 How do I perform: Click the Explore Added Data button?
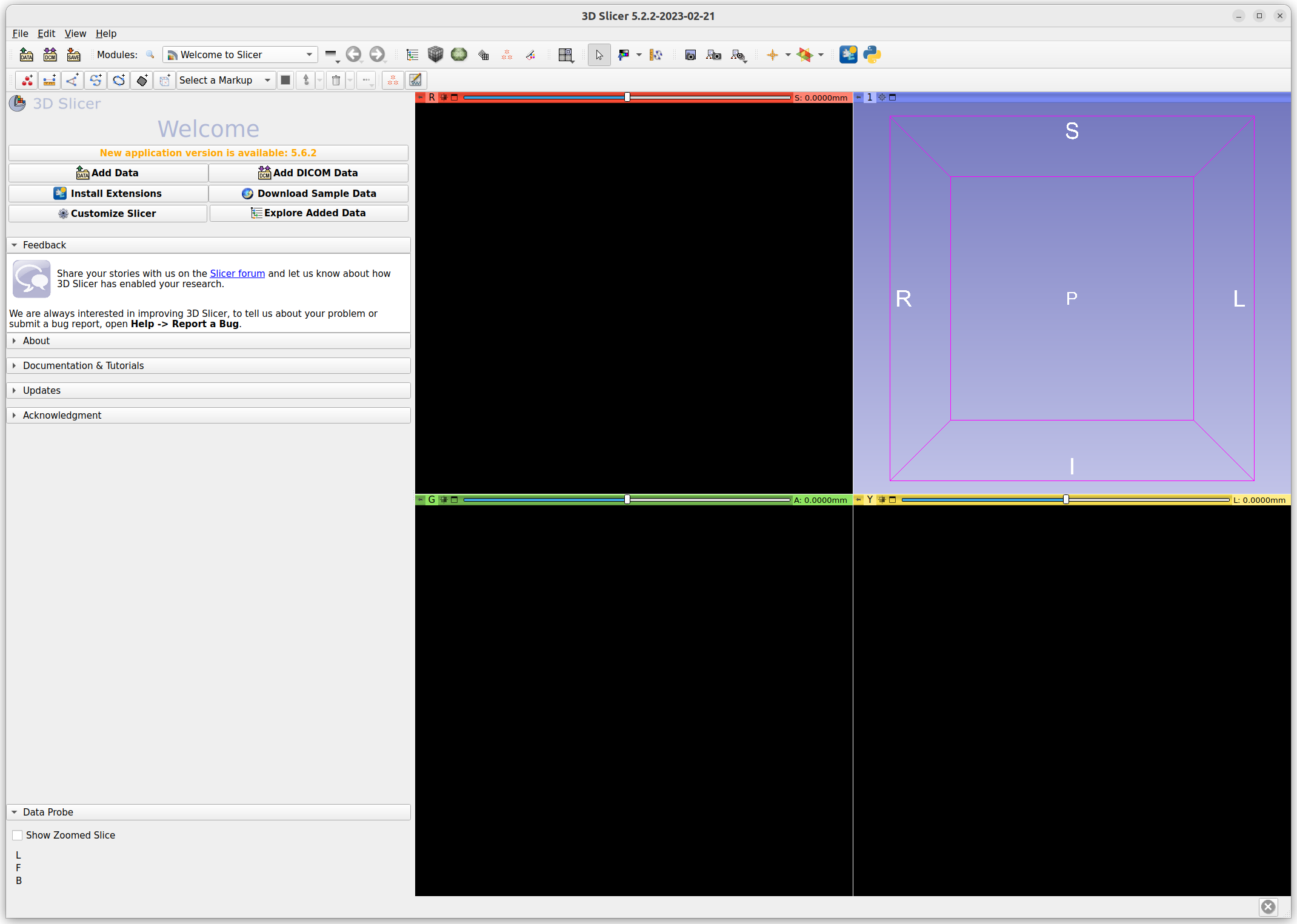pos(308,213)
